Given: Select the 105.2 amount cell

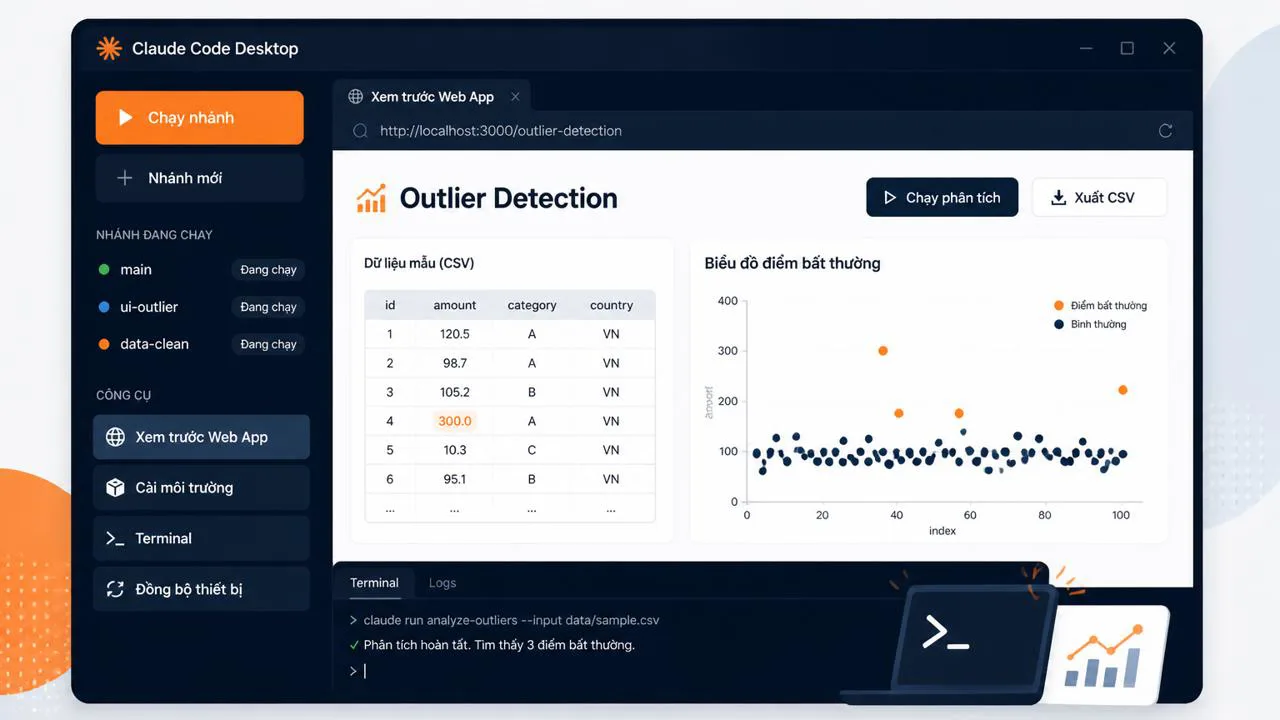Looking at the screenshot, I should [455, 392].
